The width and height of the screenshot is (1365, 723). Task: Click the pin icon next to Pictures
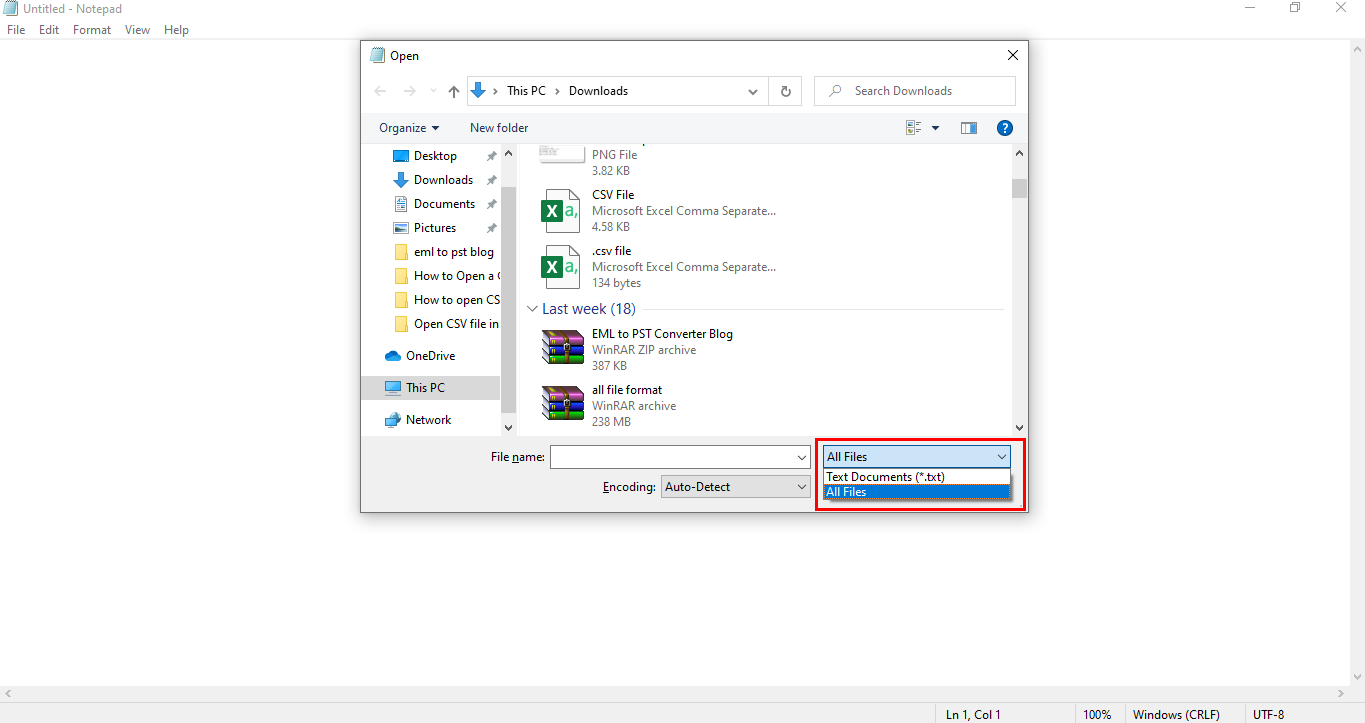pos(491,228)
